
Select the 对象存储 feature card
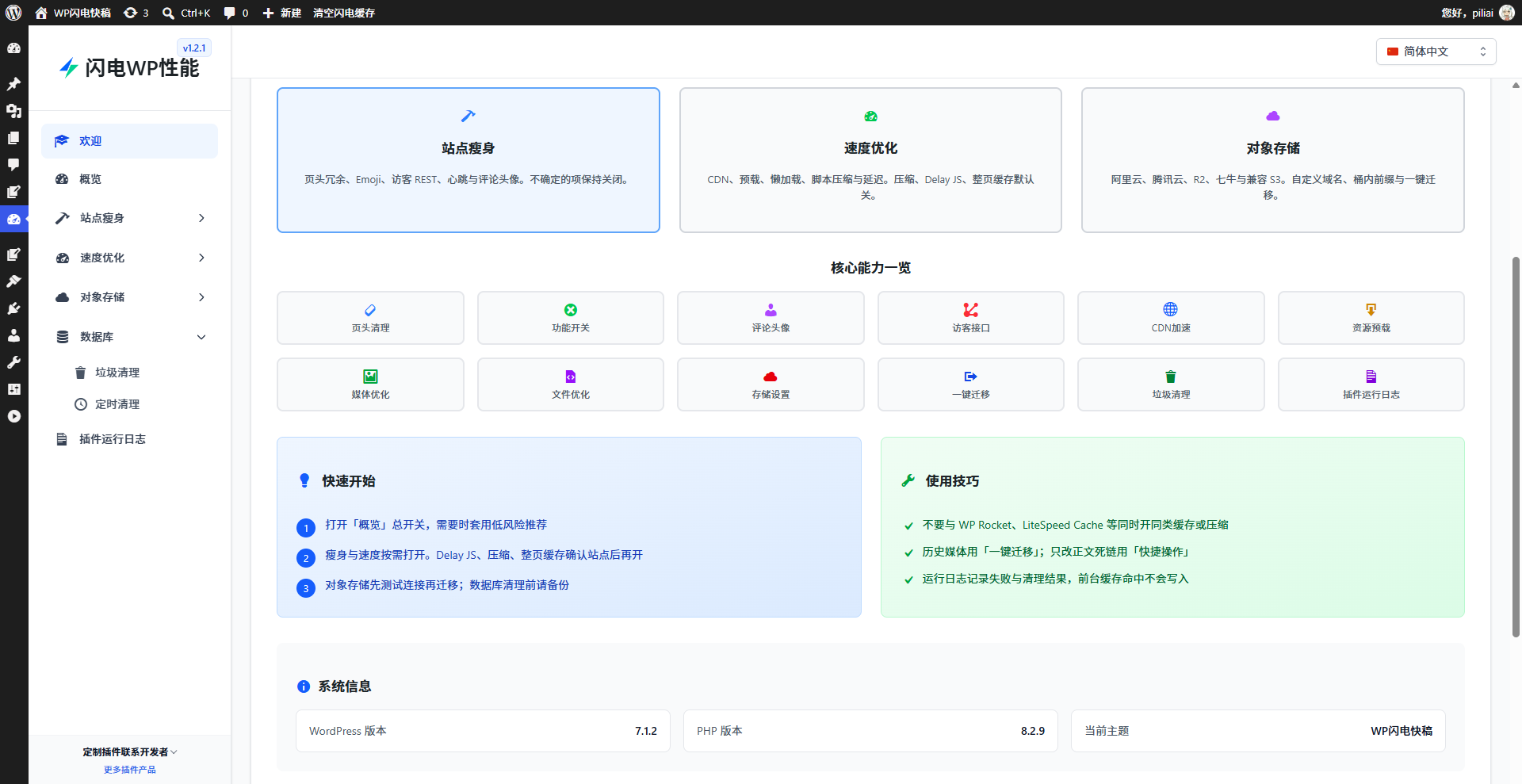[x=1273, y=160]
